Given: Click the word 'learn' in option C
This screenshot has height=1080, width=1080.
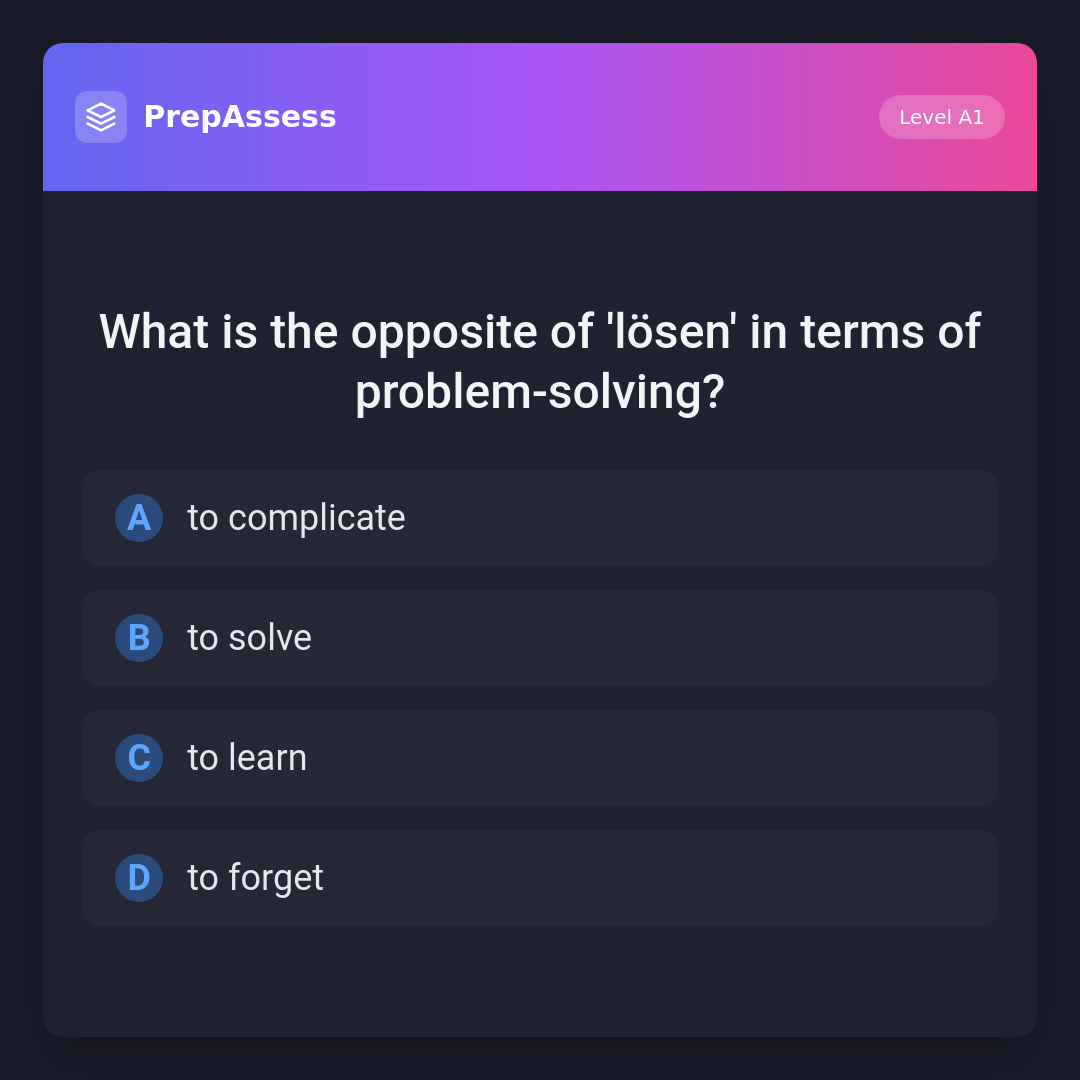Looking at the screenshot, I should [267, 758].
